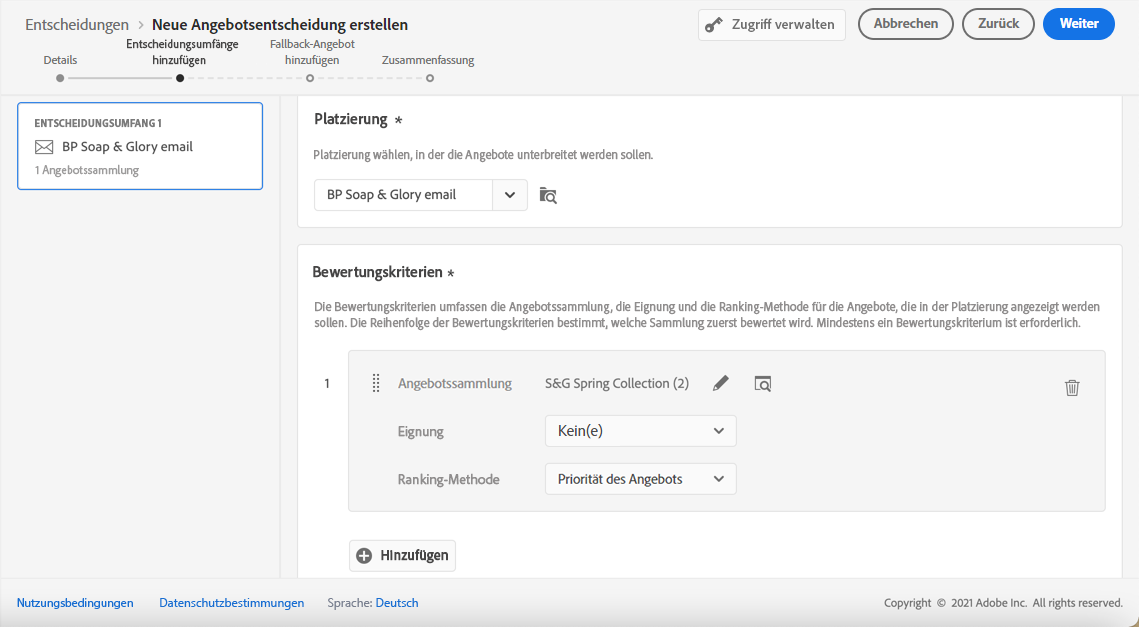Viewport: 1139px width, 627px height.
Task: Jump to the Fallback-Angebot hinzufügen step
Action: (310, 77)
